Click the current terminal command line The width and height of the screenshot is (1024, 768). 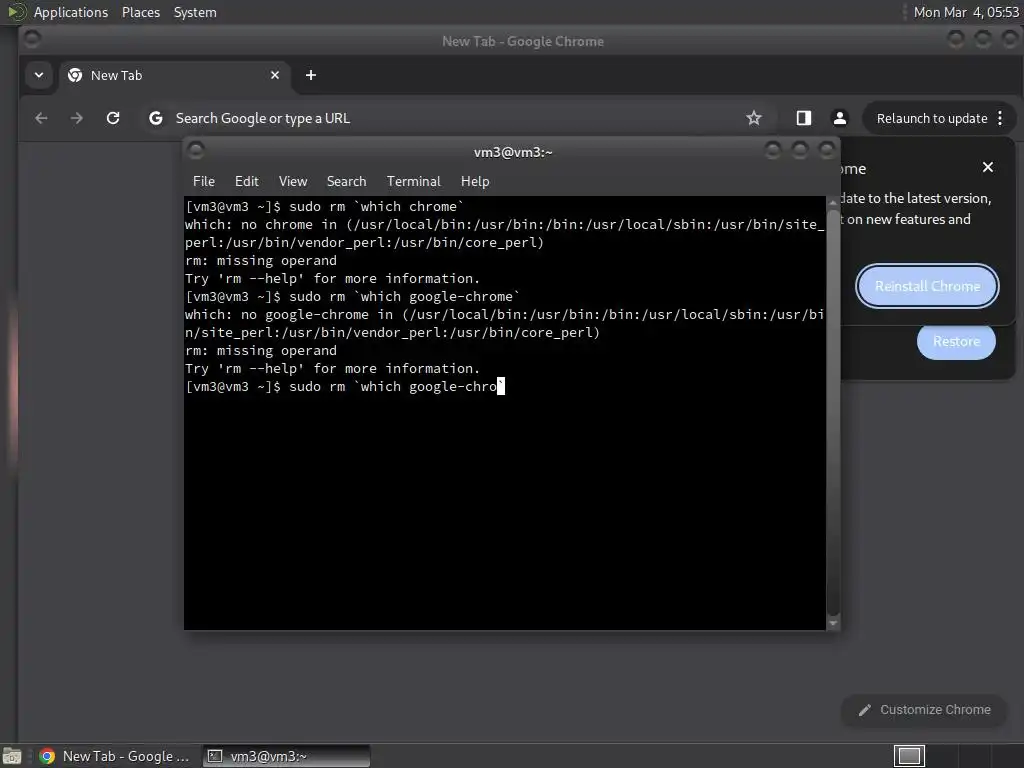pyautogui.click(x=345, y=387)
